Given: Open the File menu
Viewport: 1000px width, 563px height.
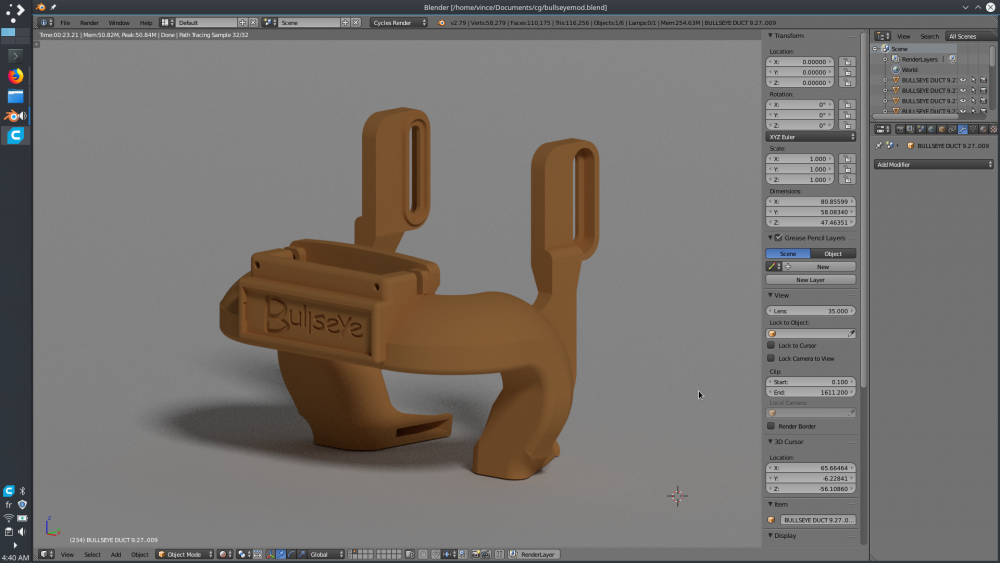Looking at the screenshot, I should pos(65,22).
